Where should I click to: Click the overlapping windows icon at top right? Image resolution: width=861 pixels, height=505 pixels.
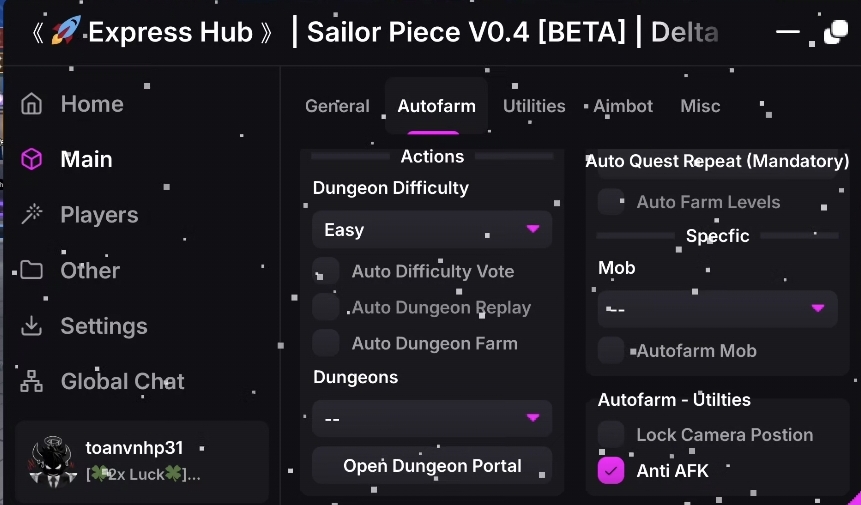835,33
